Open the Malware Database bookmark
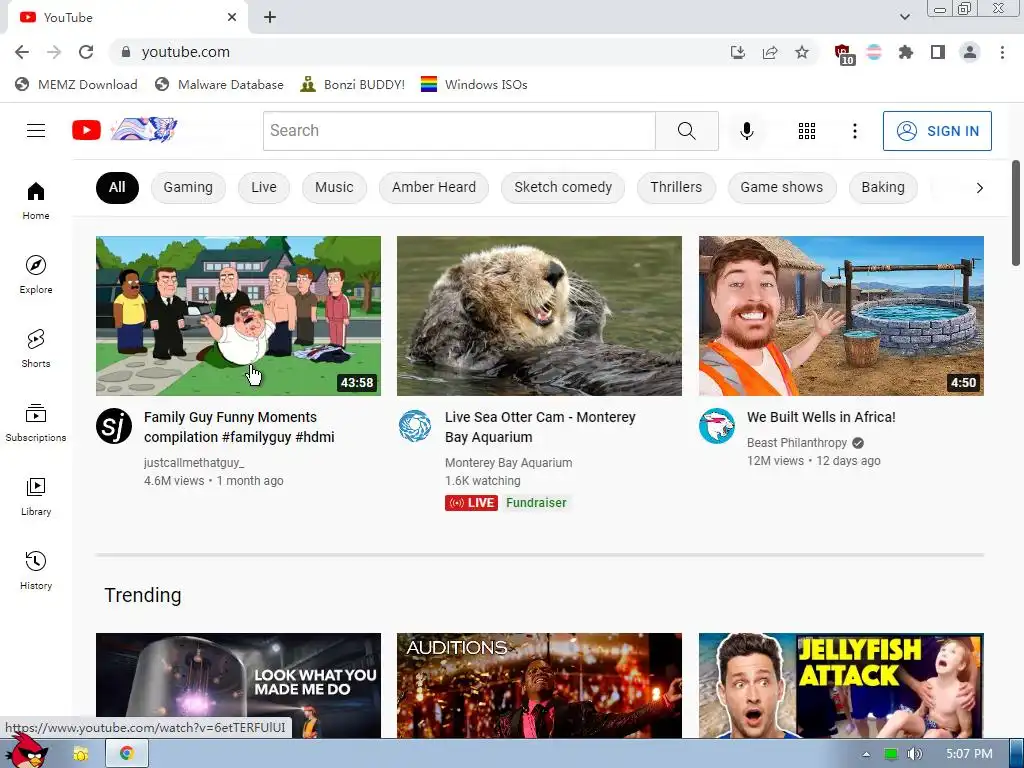This screenshot has height=768, width=1024. 219,85
